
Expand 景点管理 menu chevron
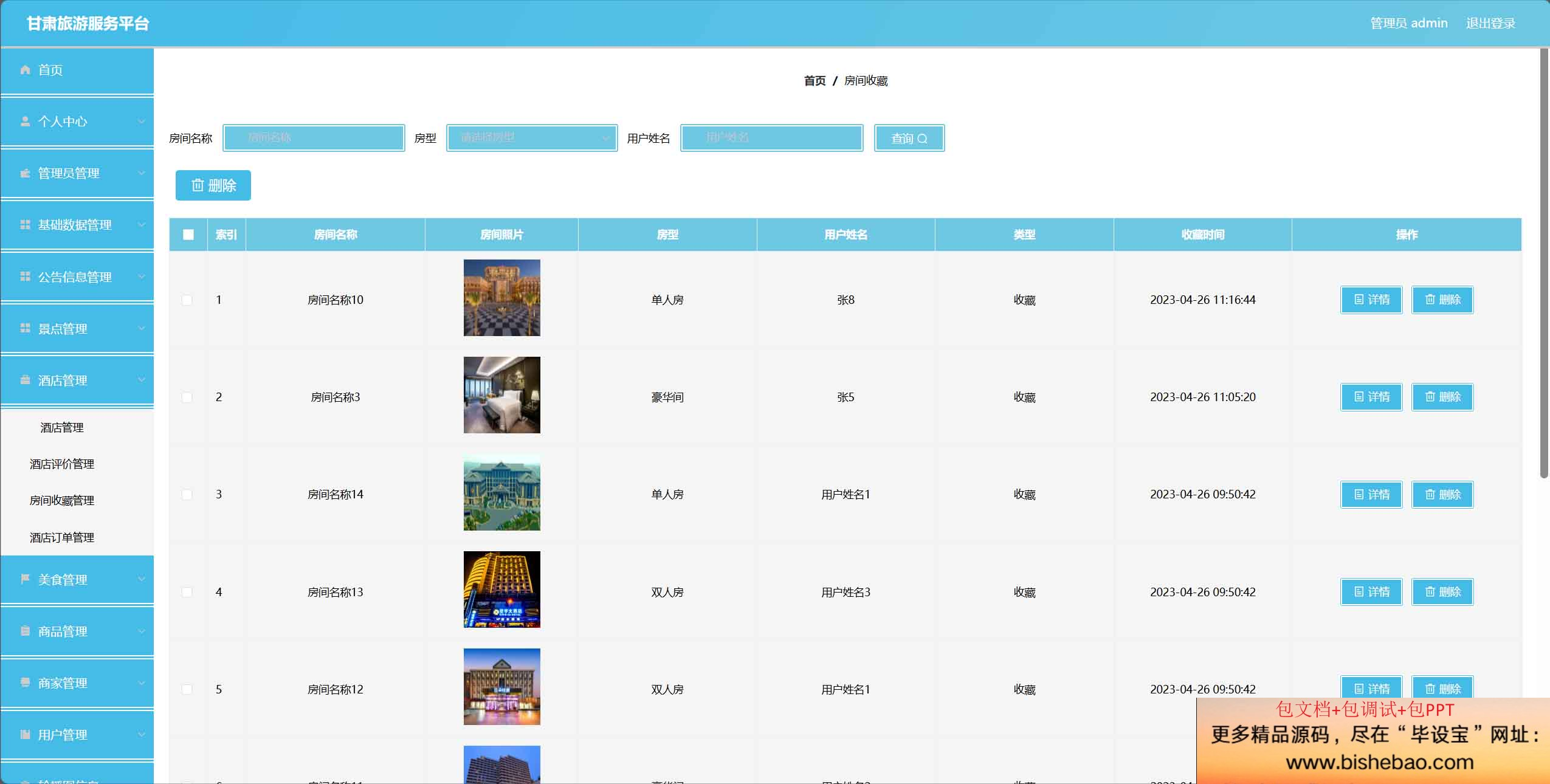(x=141, y=328)
